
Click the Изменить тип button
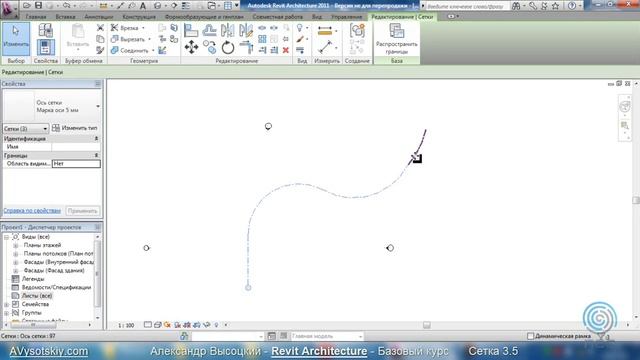click(75, 128)
